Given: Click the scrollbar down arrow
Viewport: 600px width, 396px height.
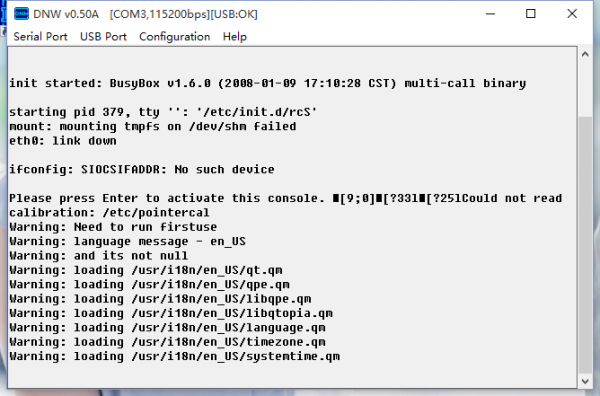Looking at the screenshot, I should [x=585, y=381].
